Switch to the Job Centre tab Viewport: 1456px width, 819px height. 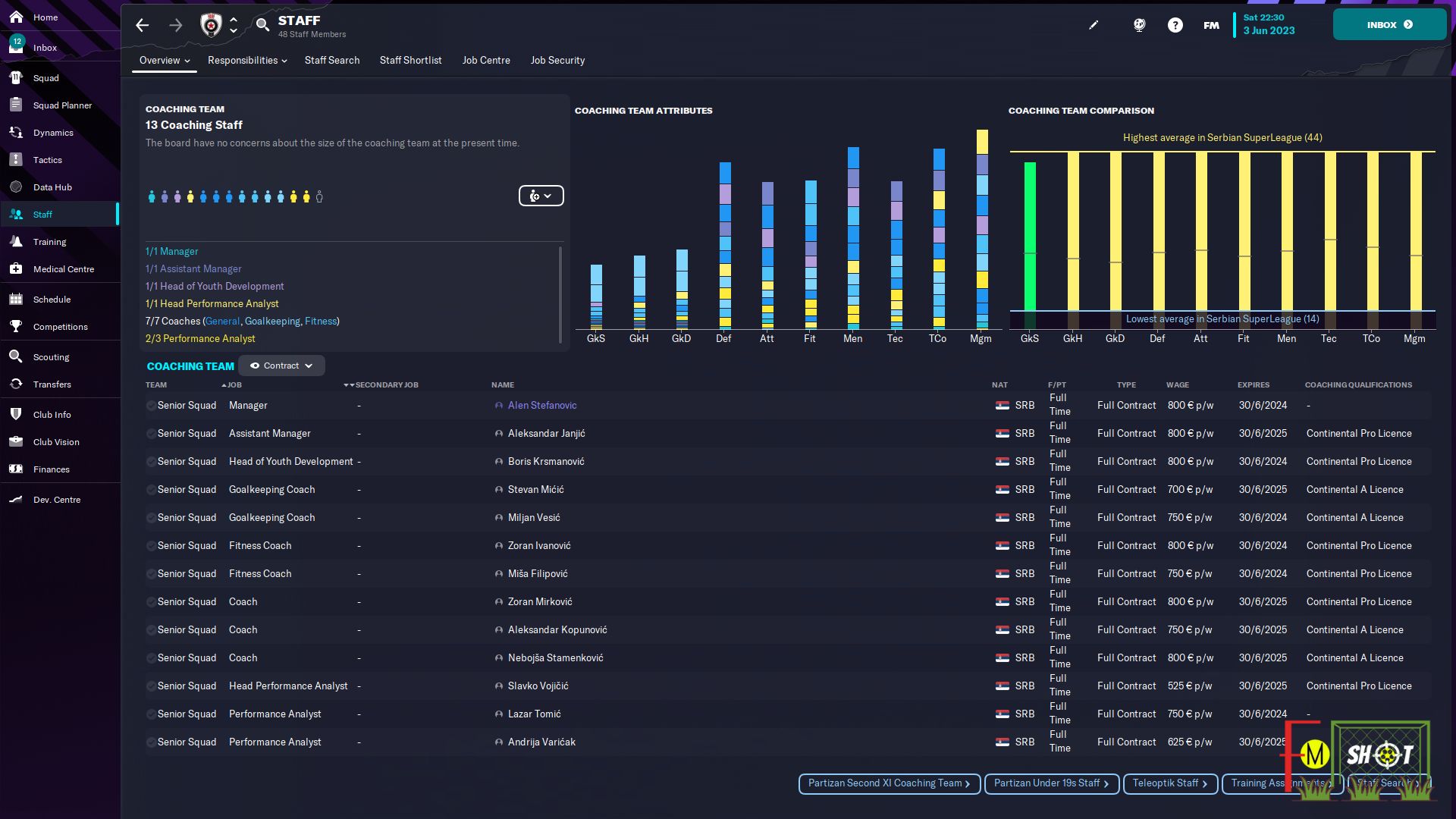coord(486,61)
